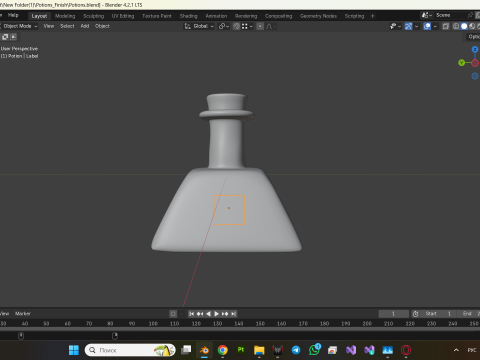Open Telegram from taskbar

[x=296, y=350]
